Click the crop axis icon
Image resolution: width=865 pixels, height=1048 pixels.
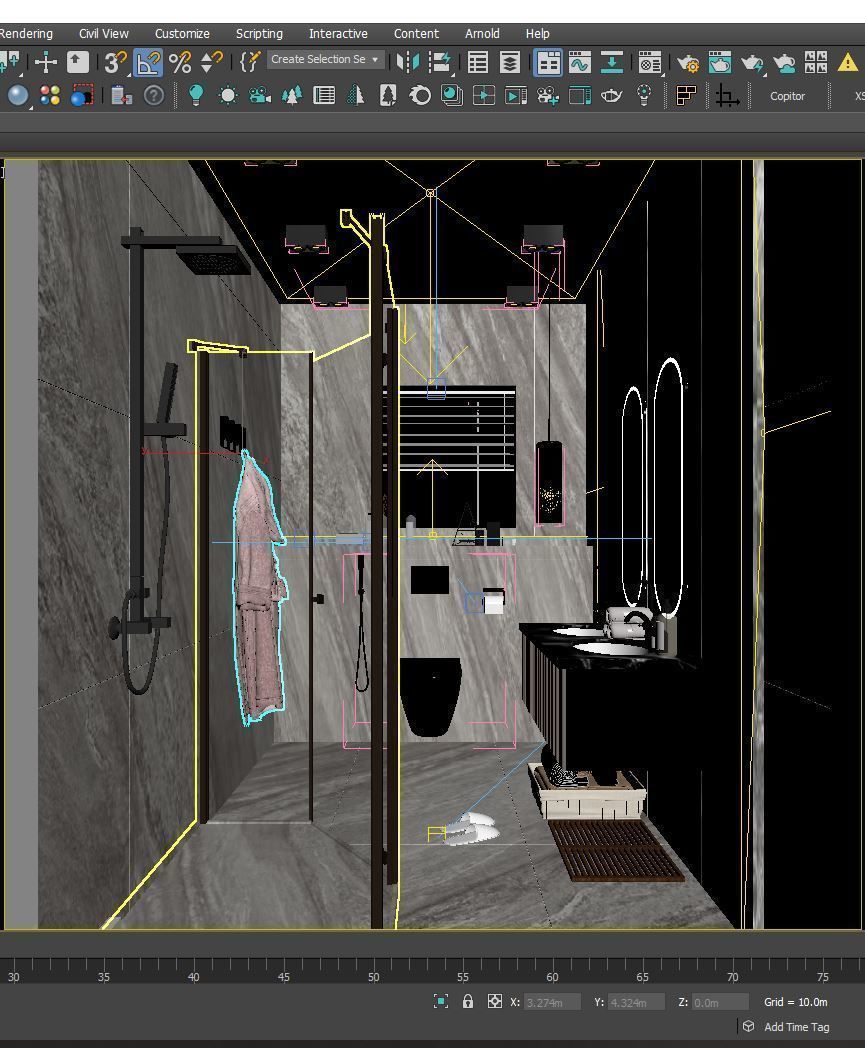(x=727, y=96)
